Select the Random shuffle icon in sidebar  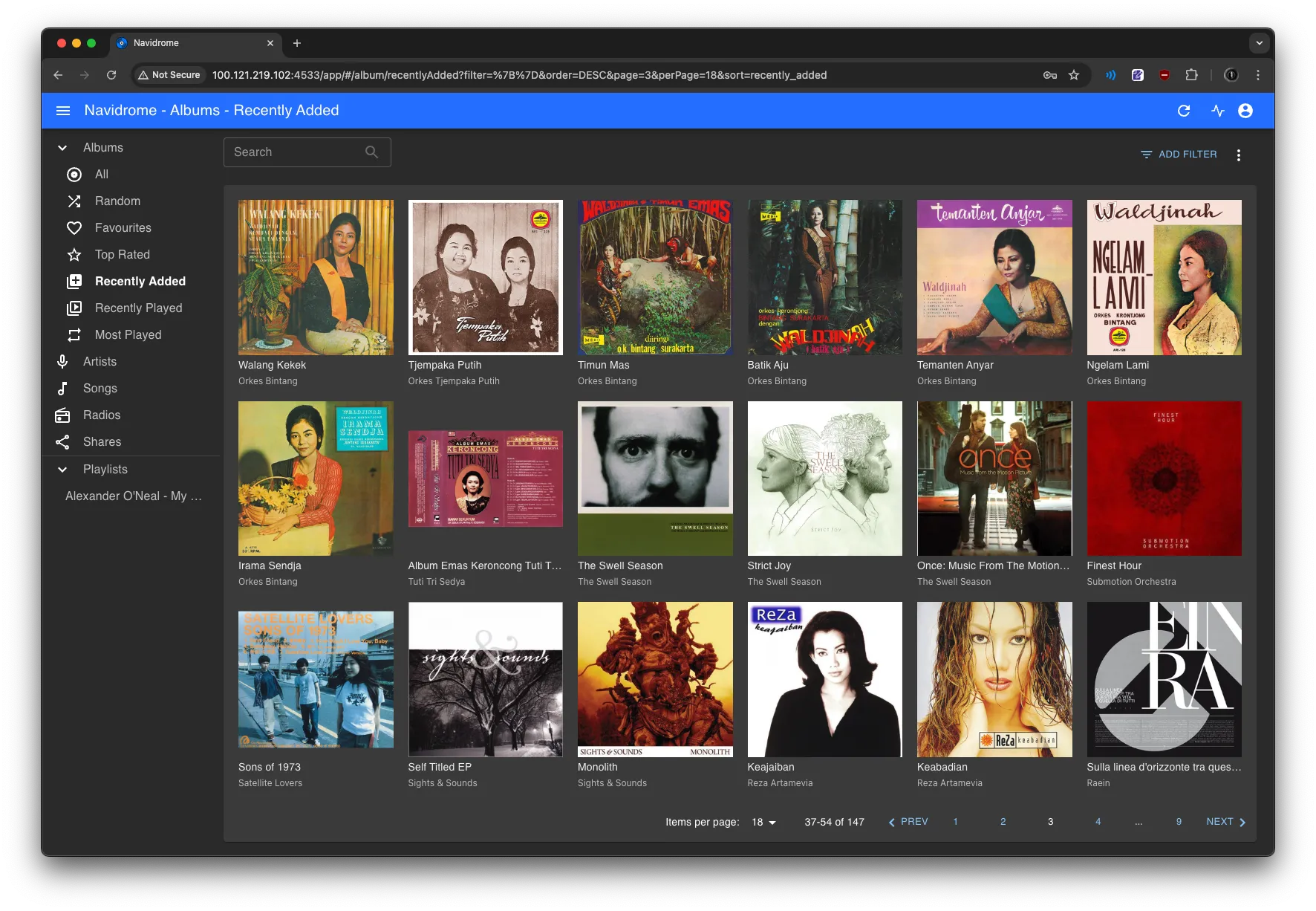(x=74, y=201)
